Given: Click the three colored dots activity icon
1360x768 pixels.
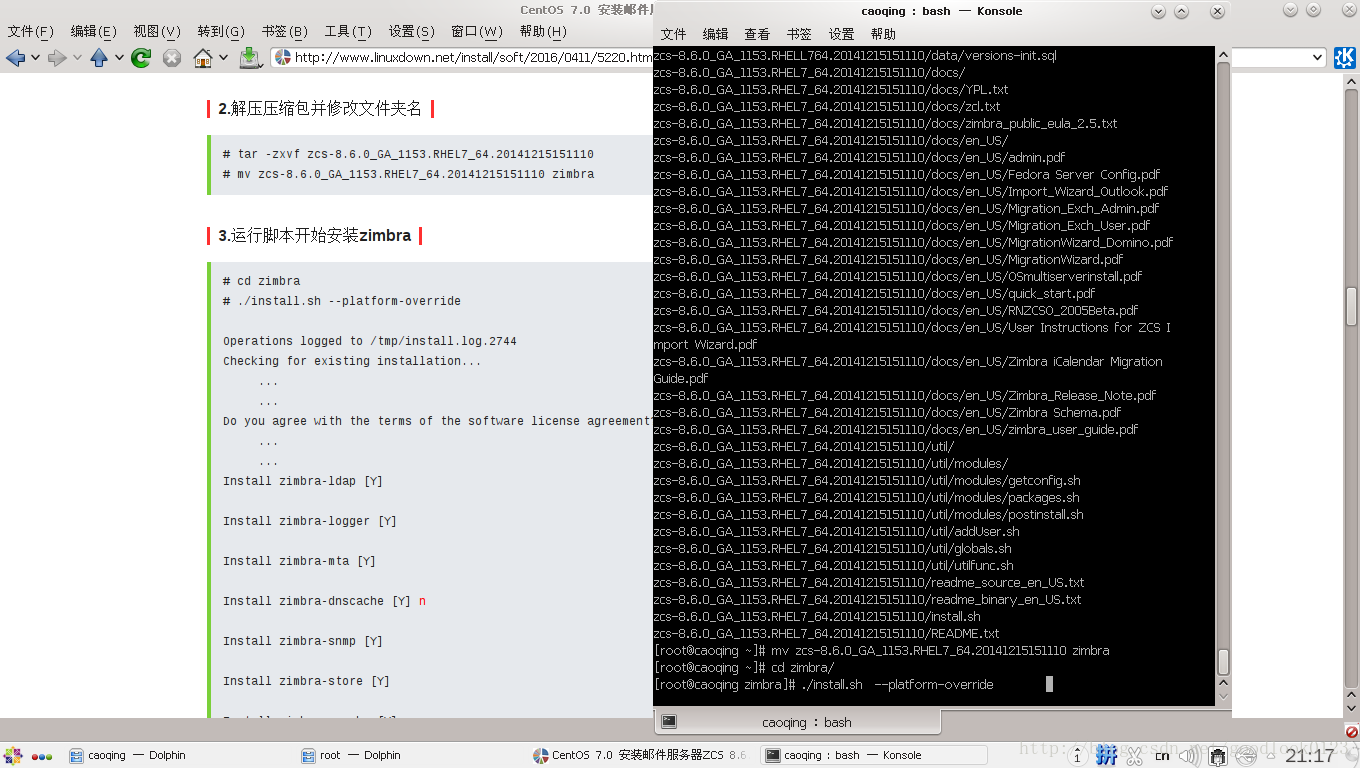Looking at the screenshot, I should pyautogui.click(x=42, y=756).
